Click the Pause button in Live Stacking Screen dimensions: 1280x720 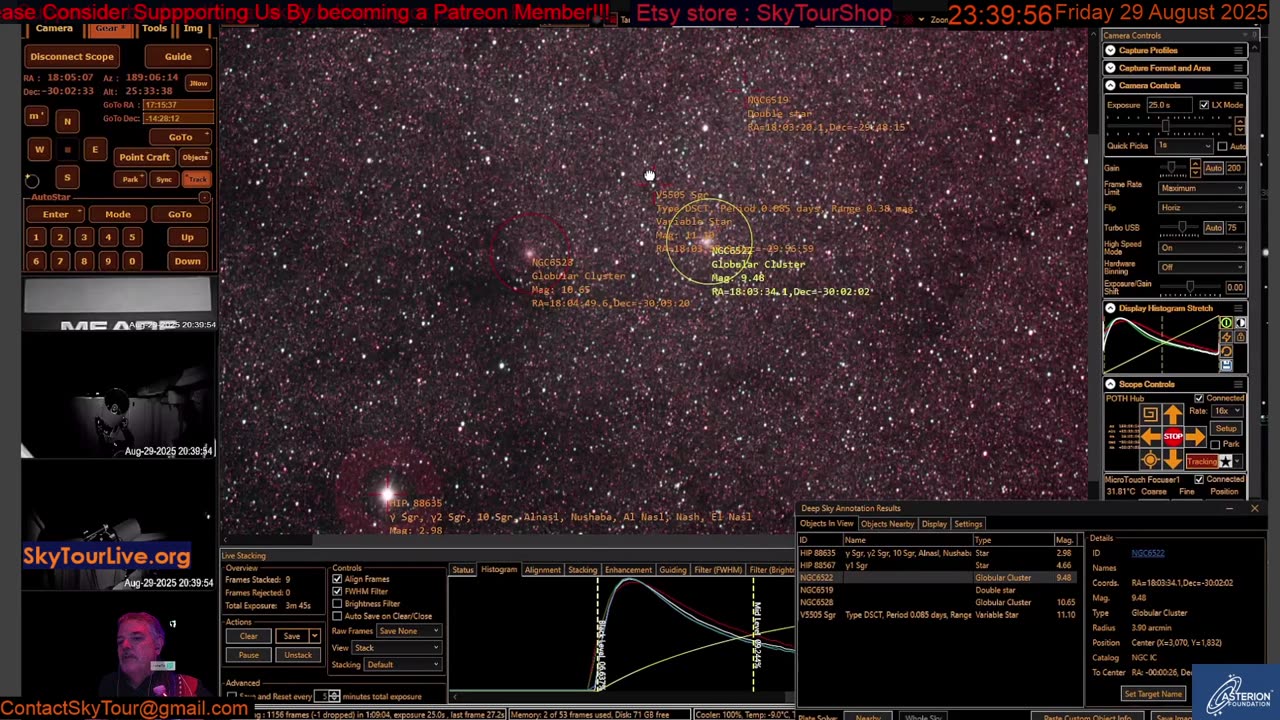[x=248, y=655]
